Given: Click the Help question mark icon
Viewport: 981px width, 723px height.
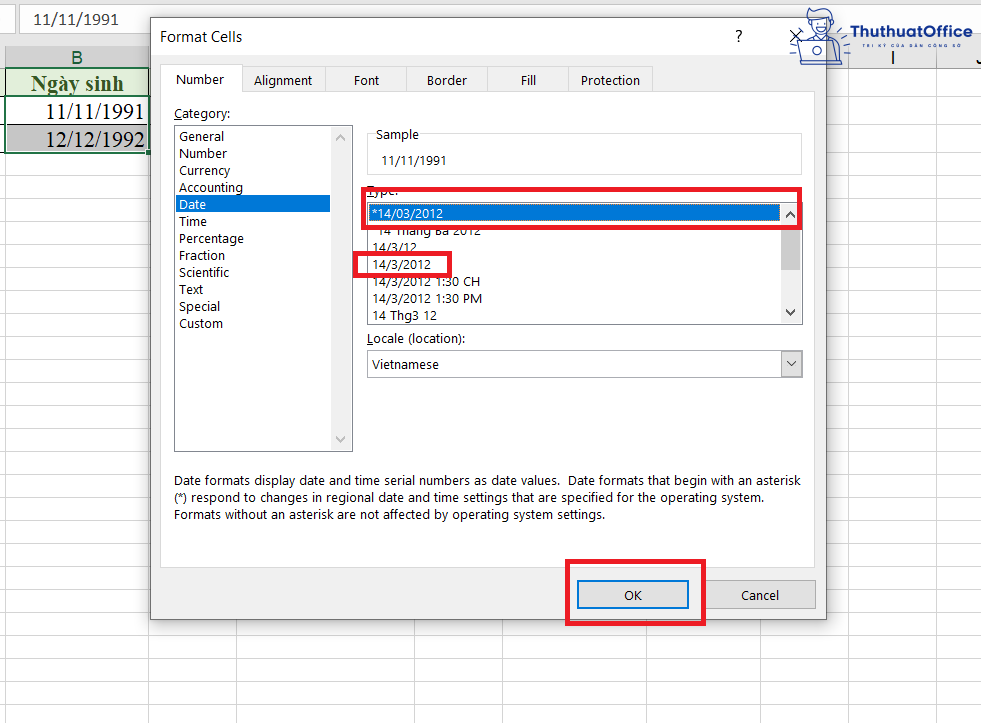Looking at the screenshot, I should (738, 35).
